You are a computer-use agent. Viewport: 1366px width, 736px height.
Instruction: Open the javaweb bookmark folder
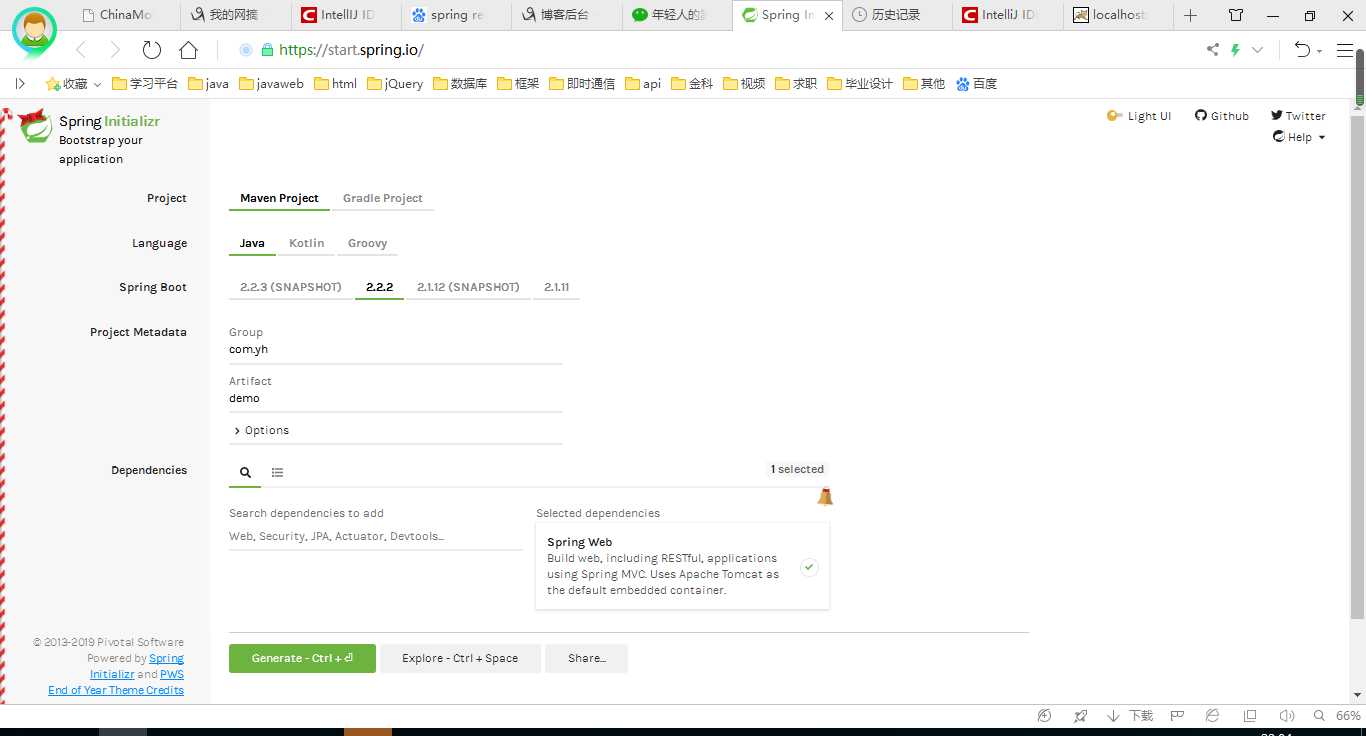pos(271,84)
